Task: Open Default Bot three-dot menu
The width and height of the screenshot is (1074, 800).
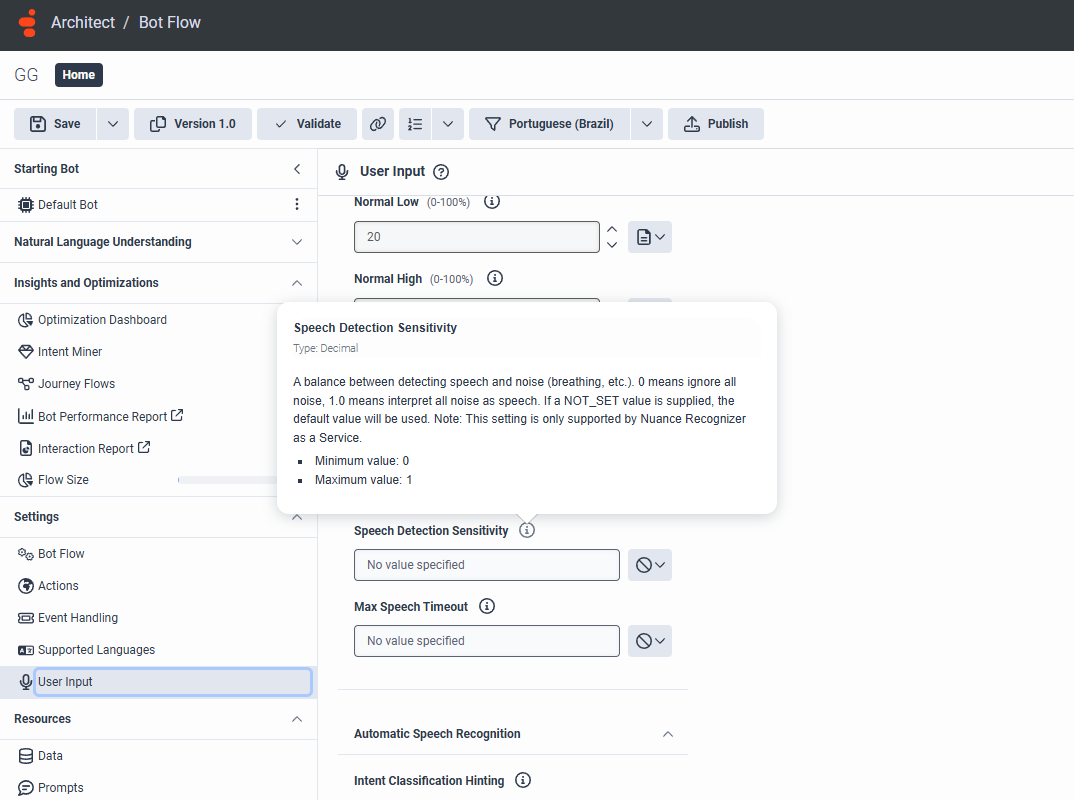Action: click(x=296, y=205)
